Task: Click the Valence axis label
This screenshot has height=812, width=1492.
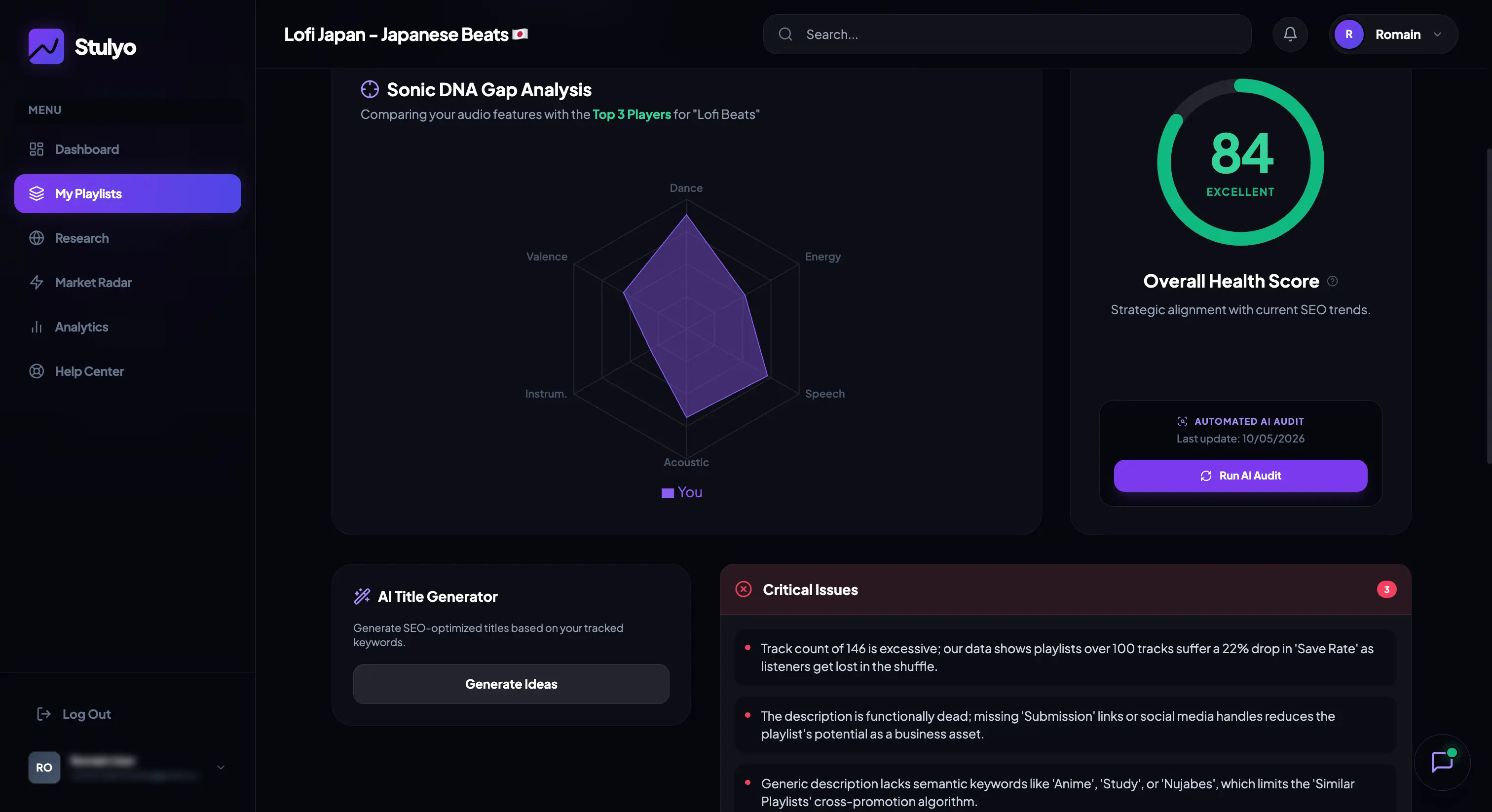Action: [x=546, y=257]
